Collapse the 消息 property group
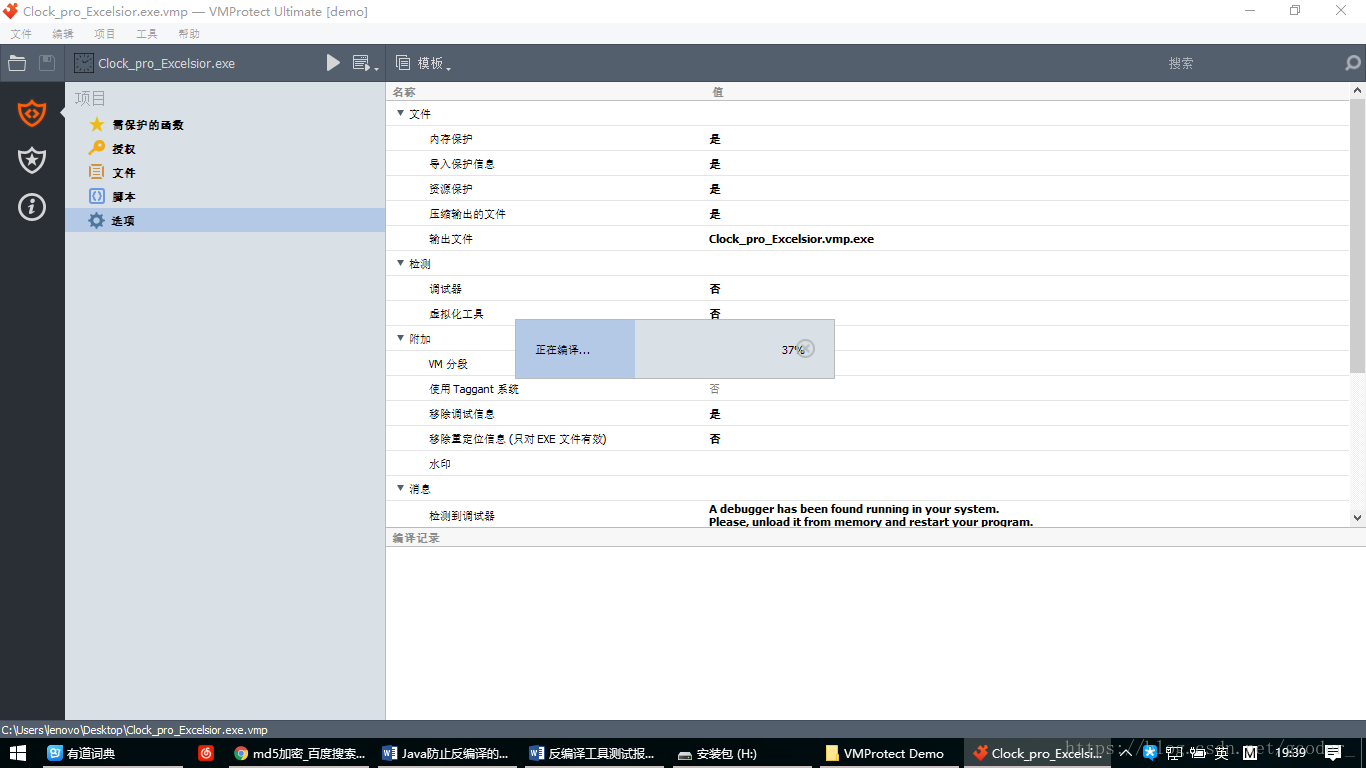 [x=401, y=488]
